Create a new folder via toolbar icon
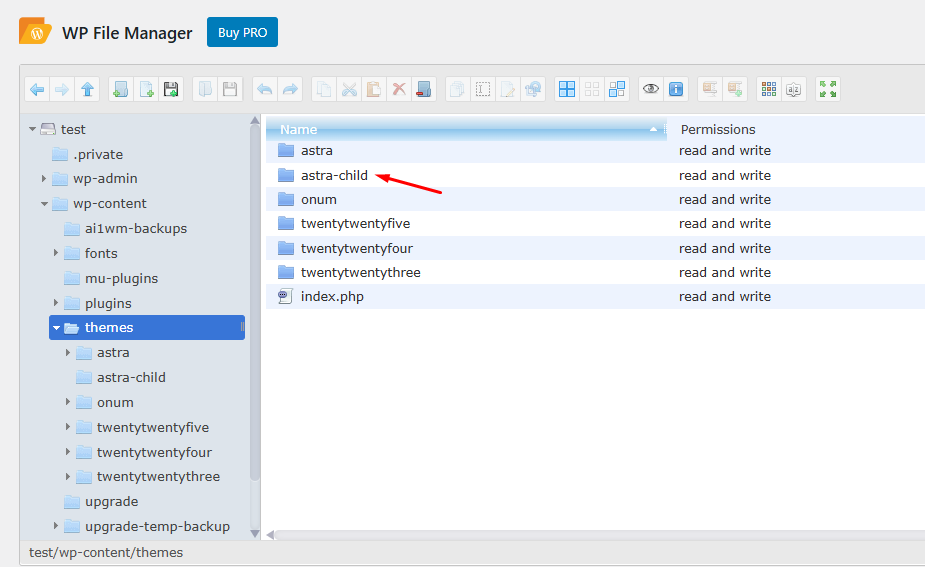Viewport: 925px width, 567px height. coord(121,90)
